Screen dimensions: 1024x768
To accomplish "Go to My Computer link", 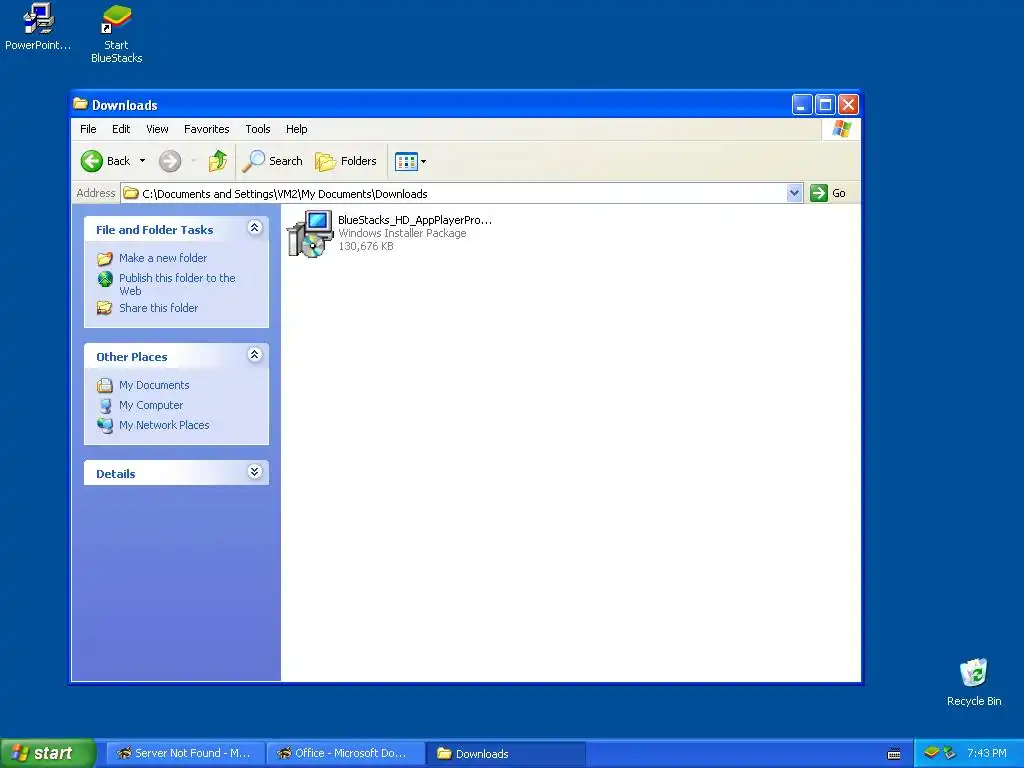I will coord(151,405).
